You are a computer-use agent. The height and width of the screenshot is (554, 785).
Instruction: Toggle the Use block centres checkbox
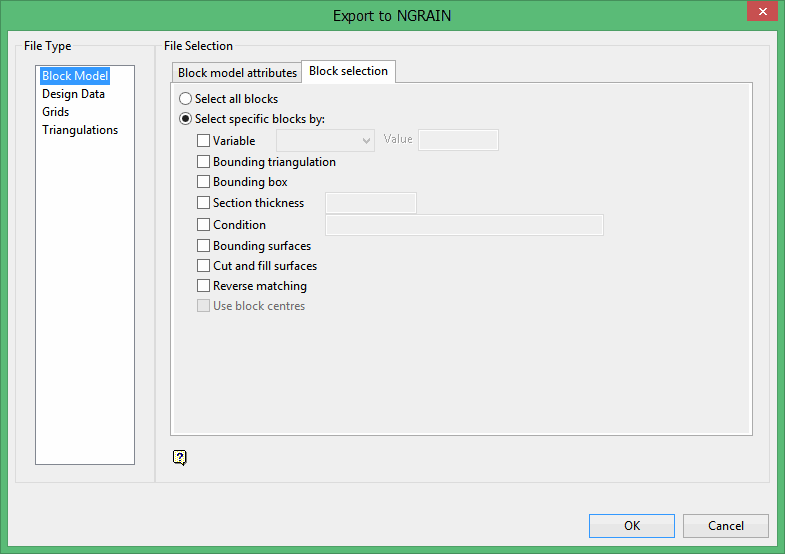coord(203,306)
